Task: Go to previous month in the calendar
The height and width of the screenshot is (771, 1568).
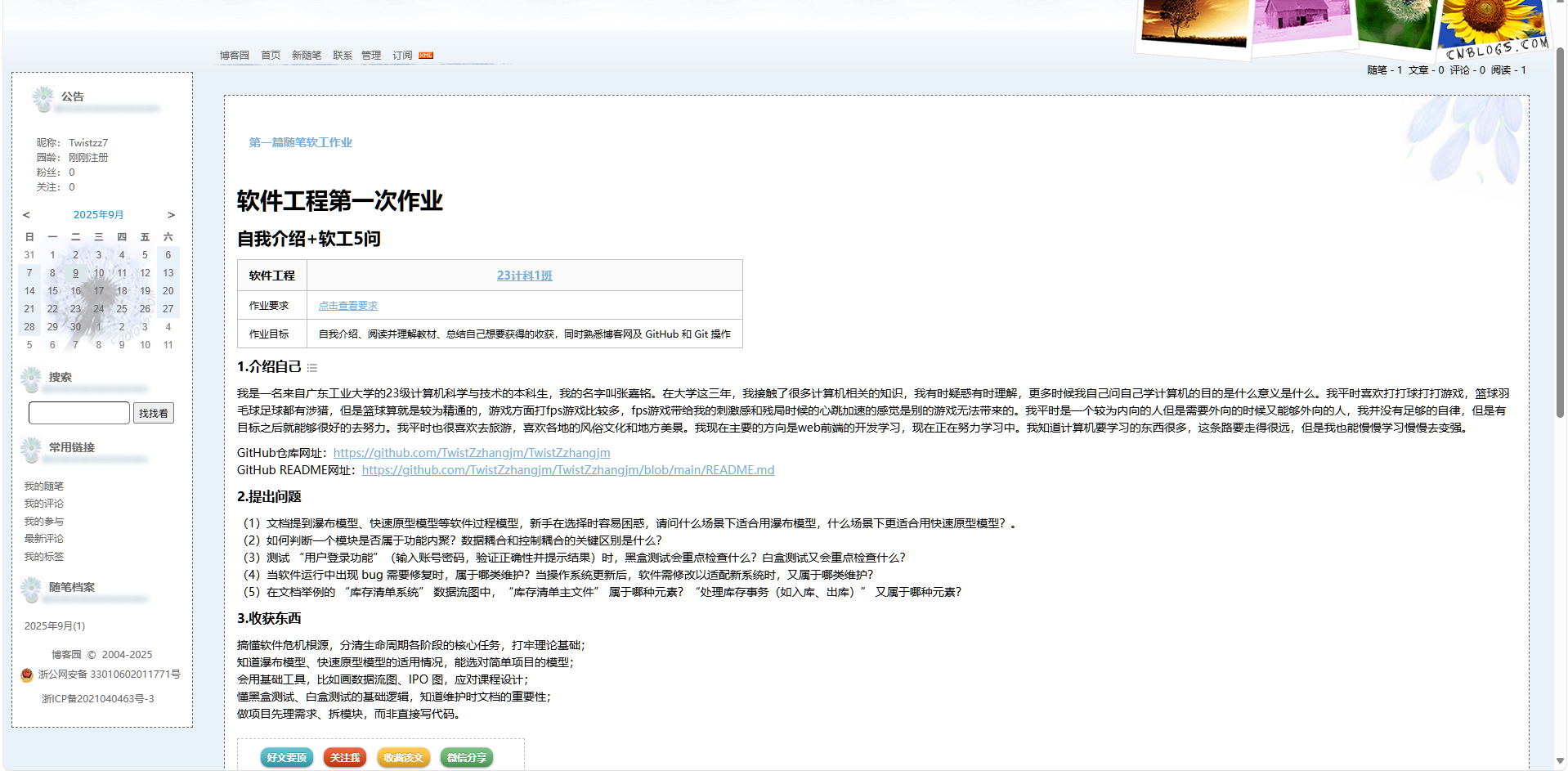Action: [x=26, y=214]
